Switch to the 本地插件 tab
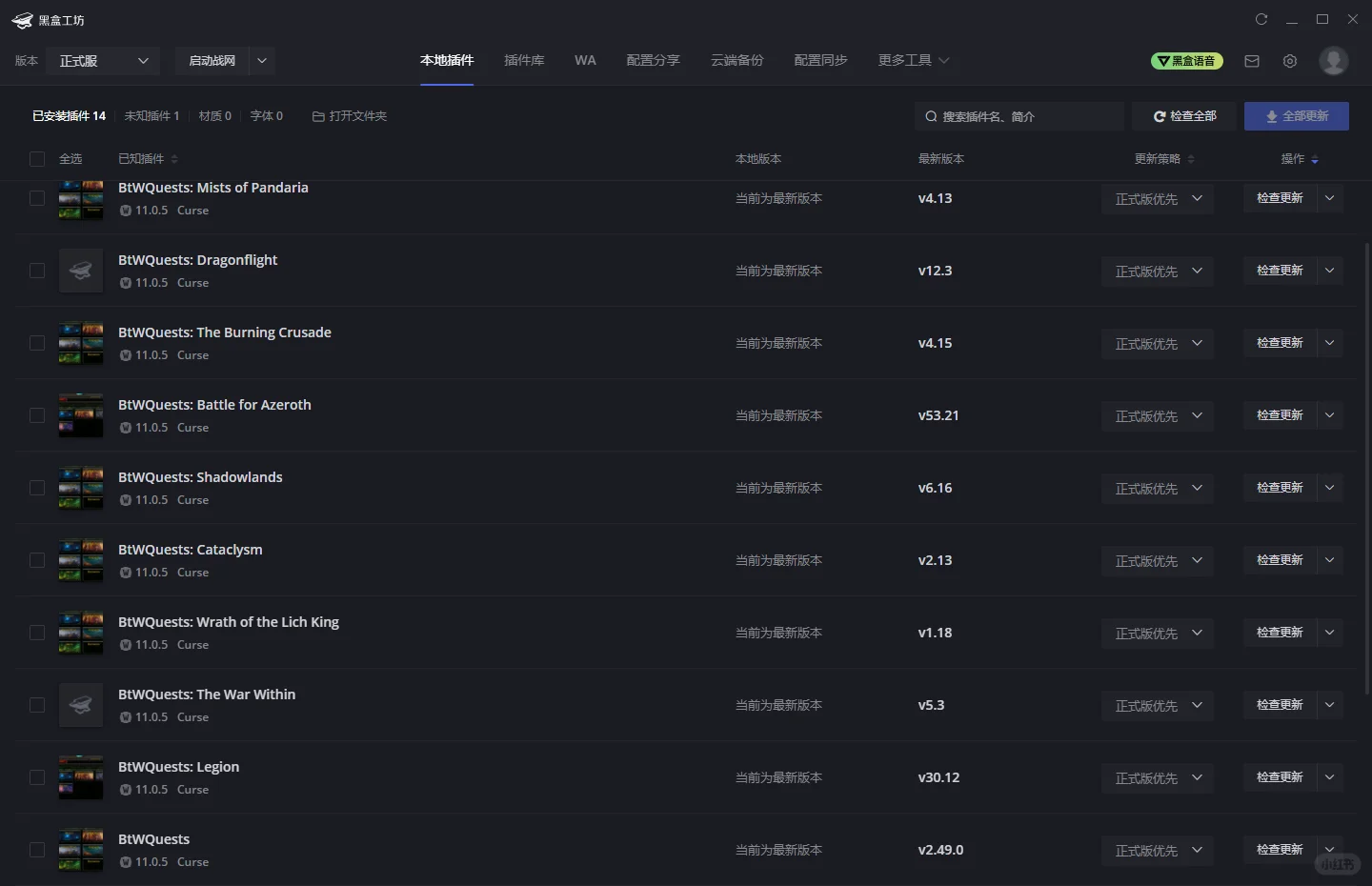The image size is (1372, 886). (x=447, y=60)
